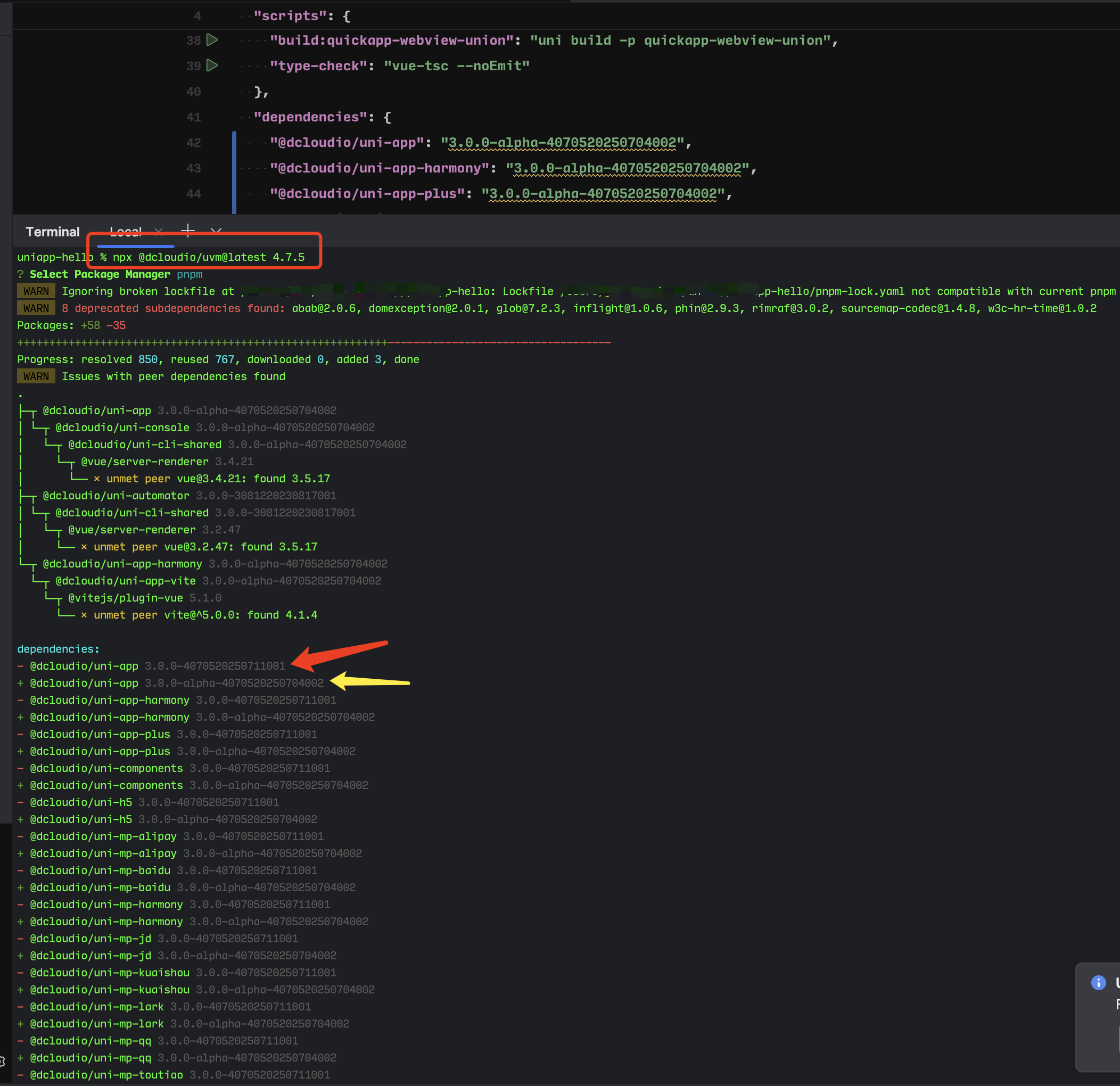This screenshot has height=1086, width=1120.
Task: Open the terminal options chevron dropdown
Action: pyautogui.click(x=216, y=232)
